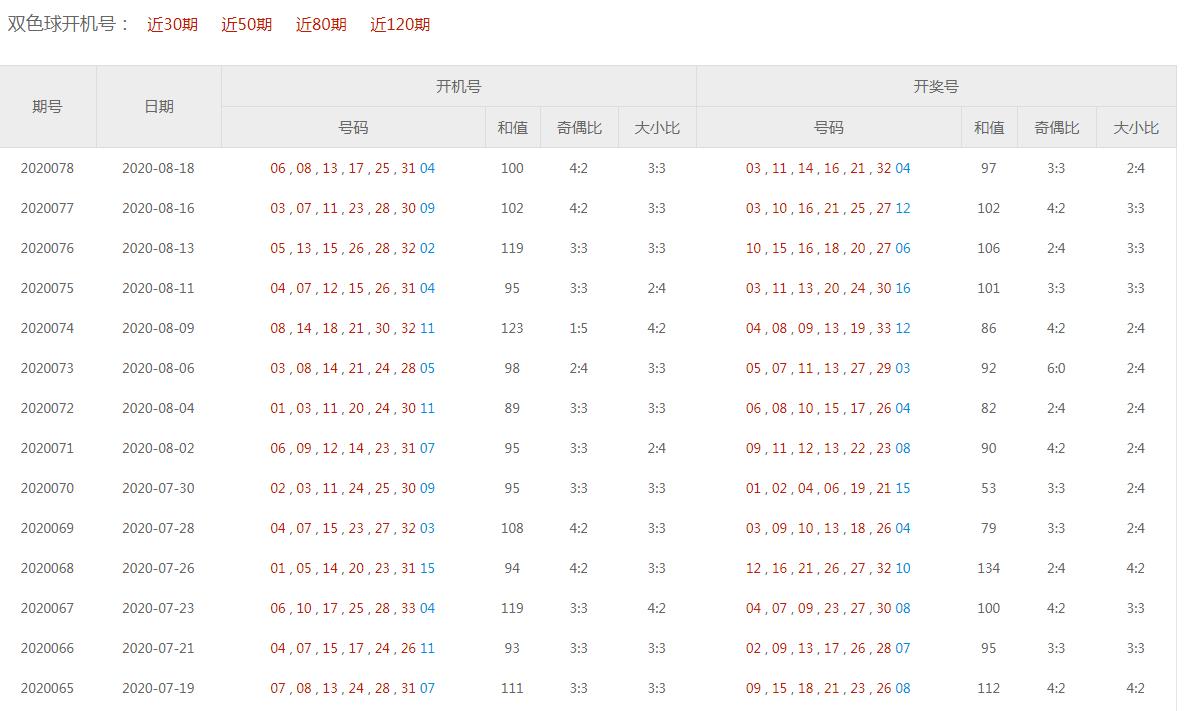Select issue number 2020067
Image resolution: width=1184 pixels, height=711 pixels.
pyautogui.click(x=47, y=608)
